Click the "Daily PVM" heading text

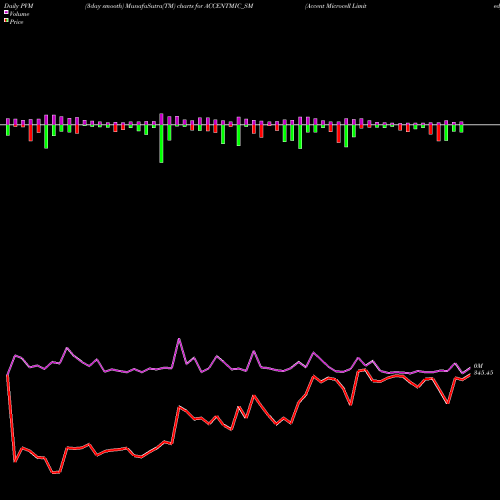coord(19,6)
